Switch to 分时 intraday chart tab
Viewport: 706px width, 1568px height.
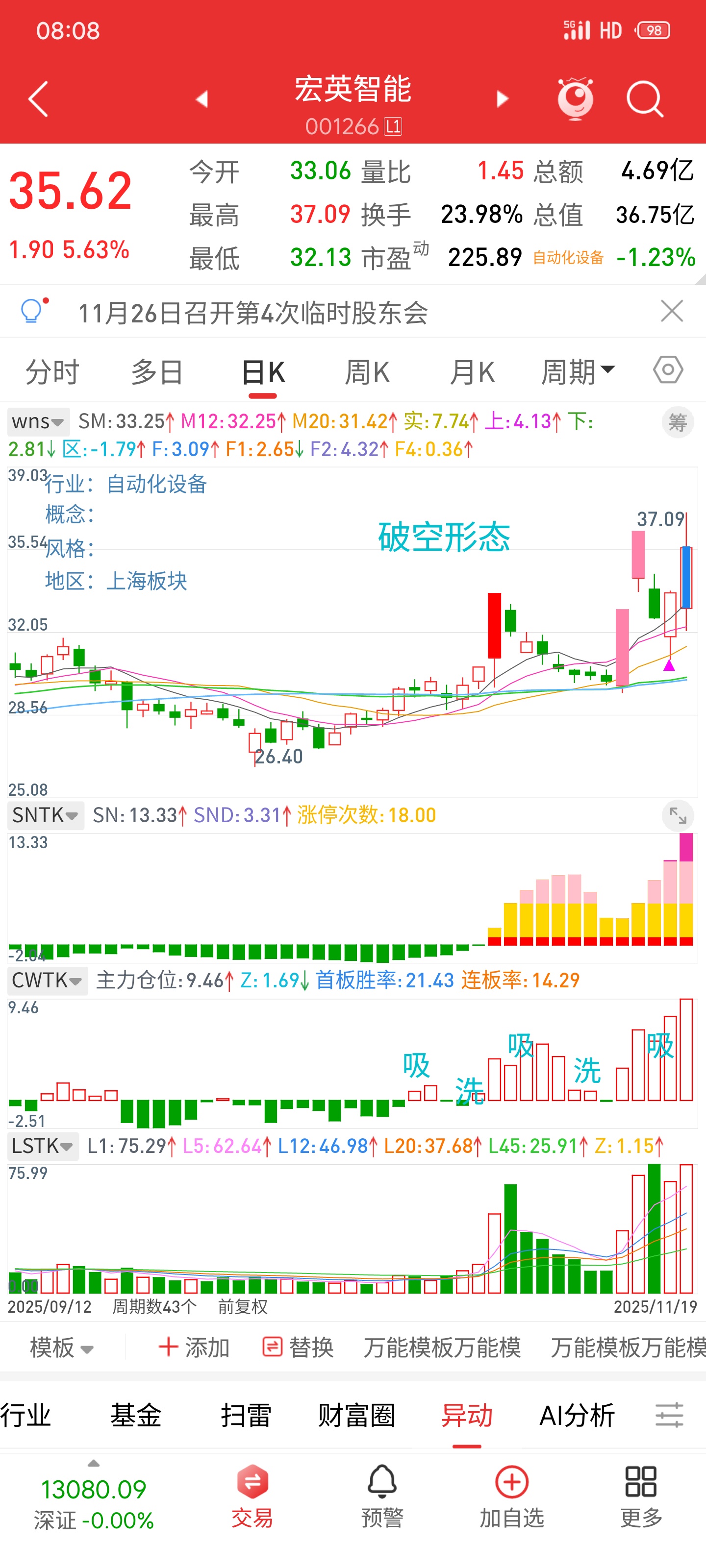[x=52, y=371]
